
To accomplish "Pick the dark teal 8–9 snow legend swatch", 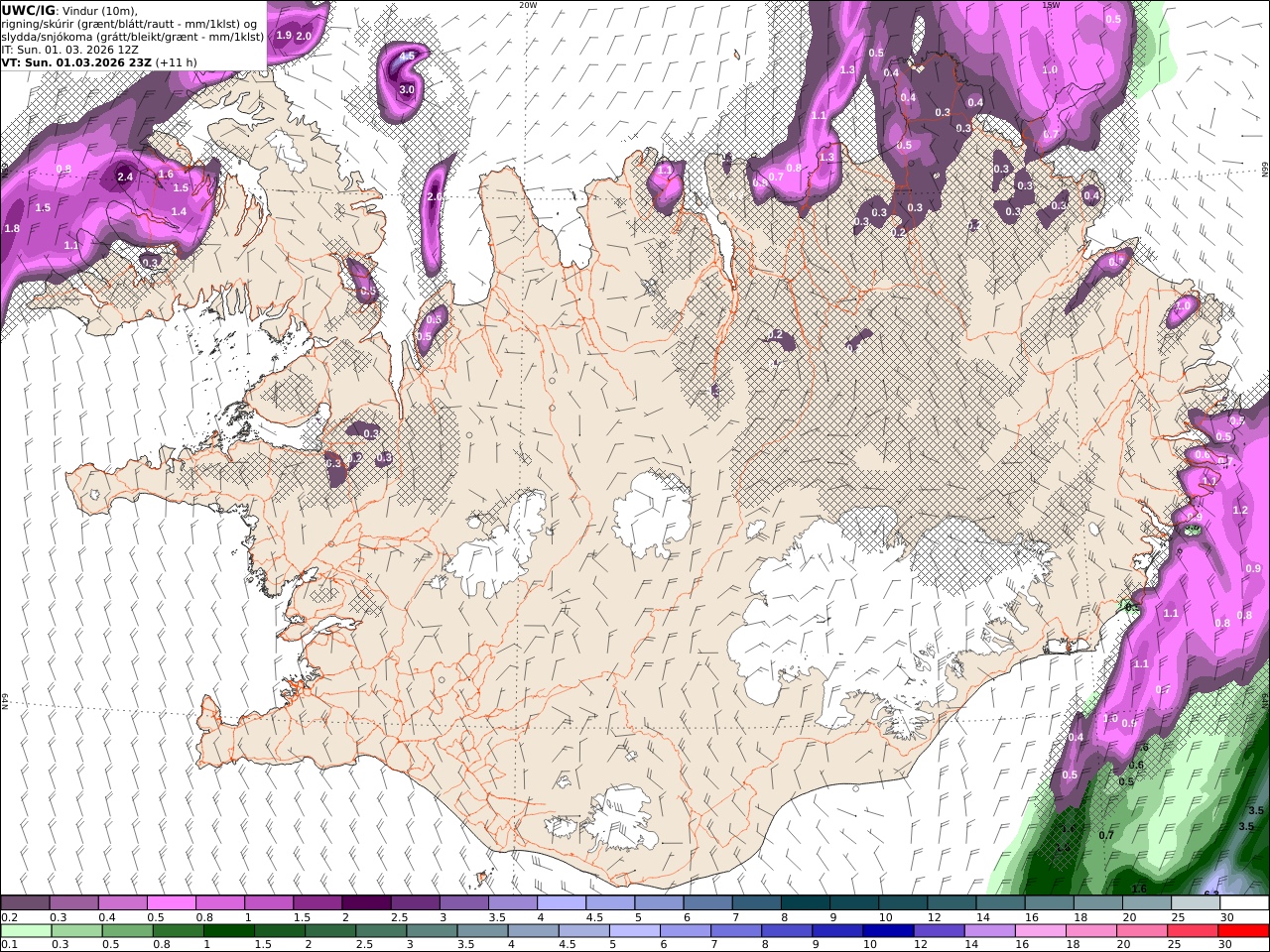I will pos(804,903).
